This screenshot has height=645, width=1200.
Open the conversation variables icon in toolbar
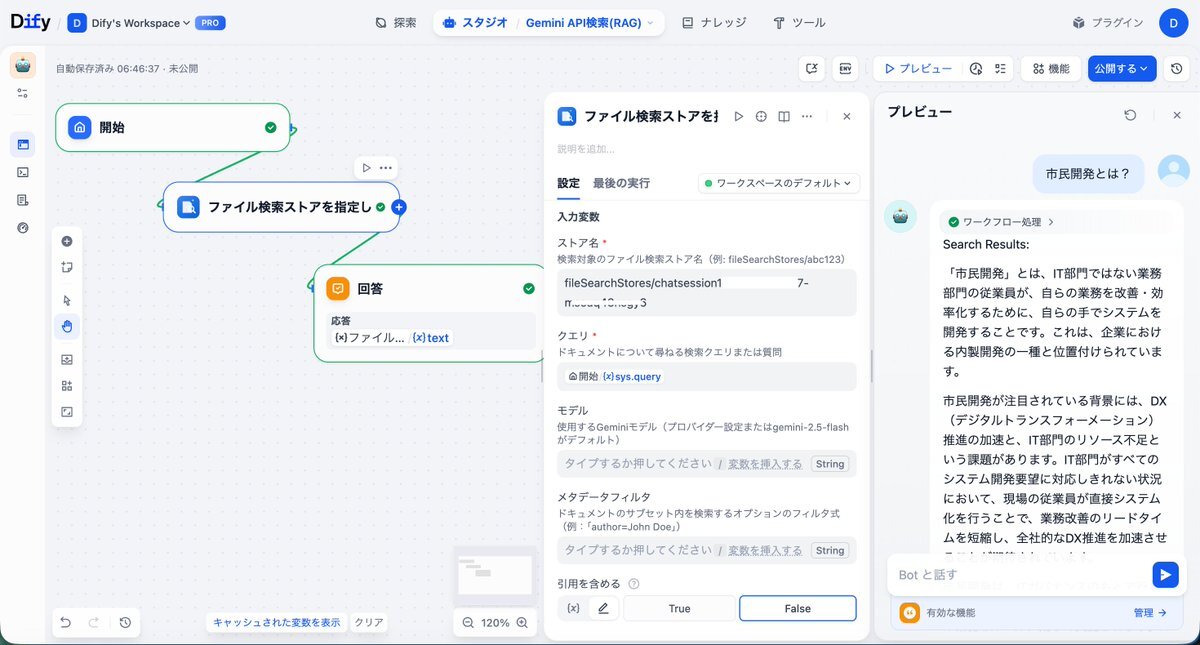812,68
